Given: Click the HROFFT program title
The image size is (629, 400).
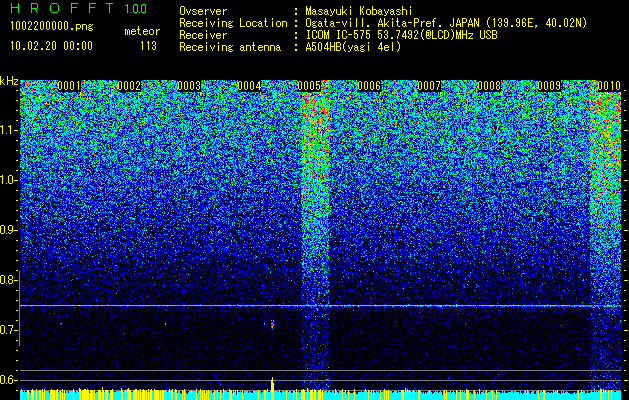Looking at the screenshot, I should pos(62,8).
